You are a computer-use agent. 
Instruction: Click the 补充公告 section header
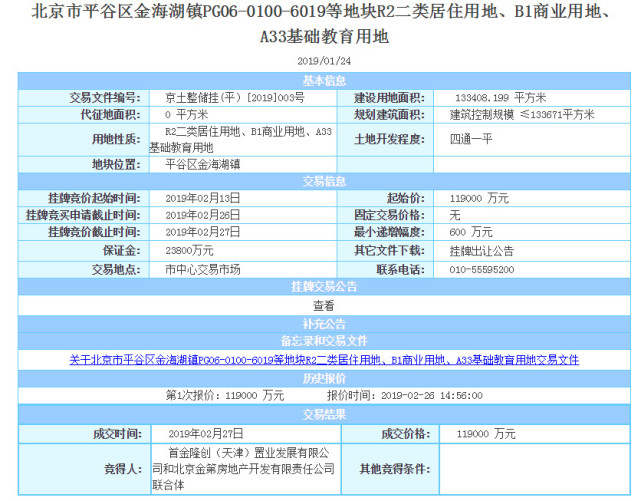coord(324,324)
